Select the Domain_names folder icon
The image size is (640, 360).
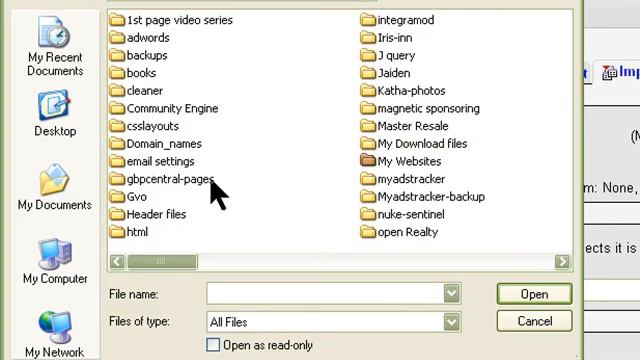117,144
